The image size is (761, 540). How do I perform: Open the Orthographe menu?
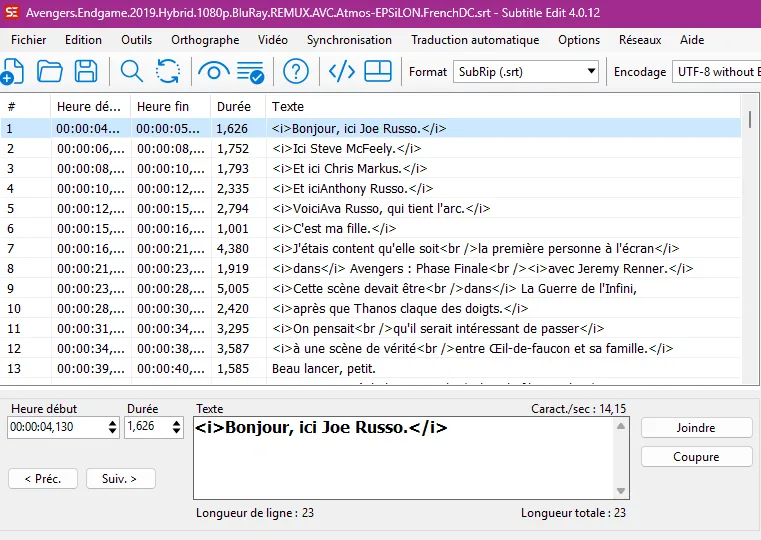point(205,40)
